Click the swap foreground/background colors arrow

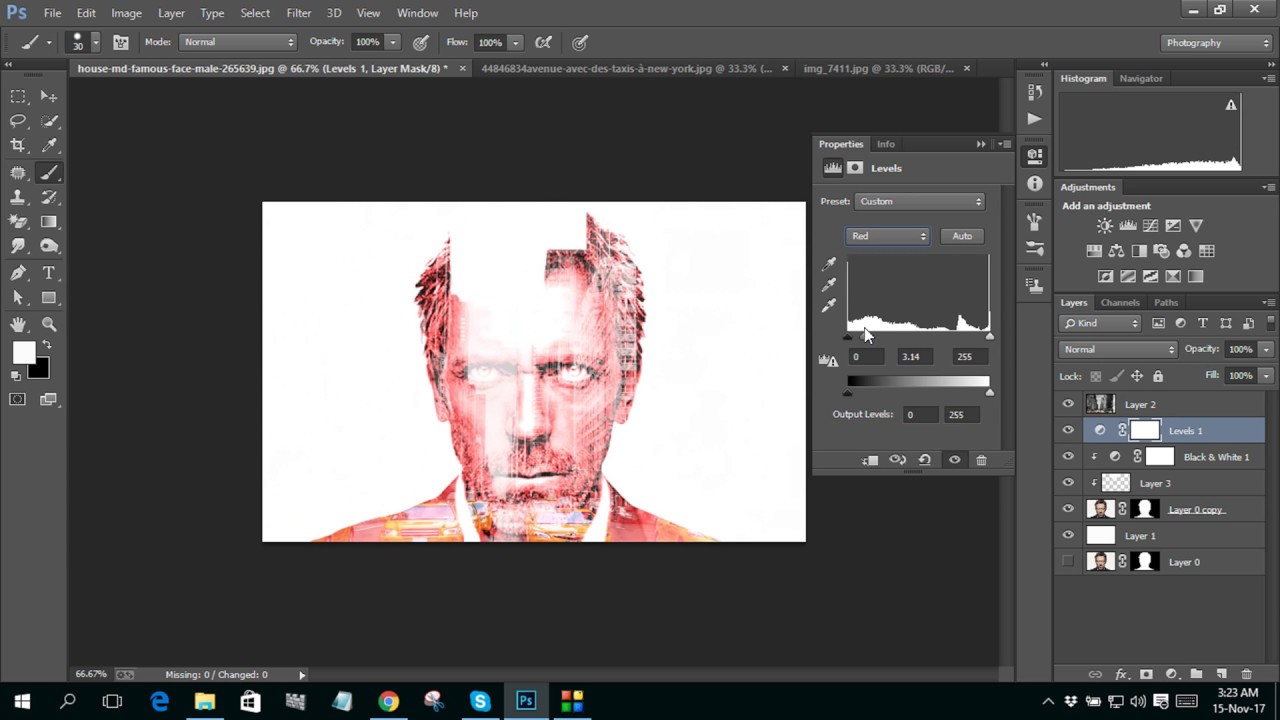tap(45, 345)
